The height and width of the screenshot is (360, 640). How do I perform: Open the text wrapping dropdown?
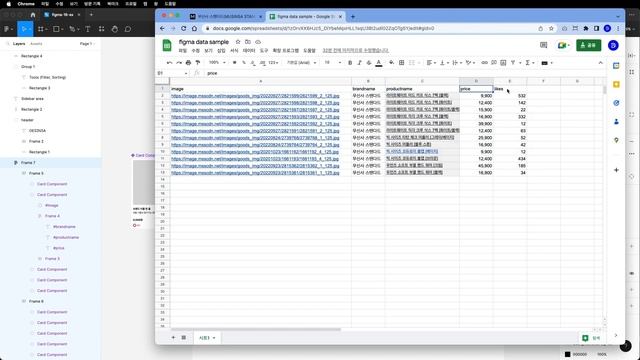pyautogui.click(x=457, y=62)
